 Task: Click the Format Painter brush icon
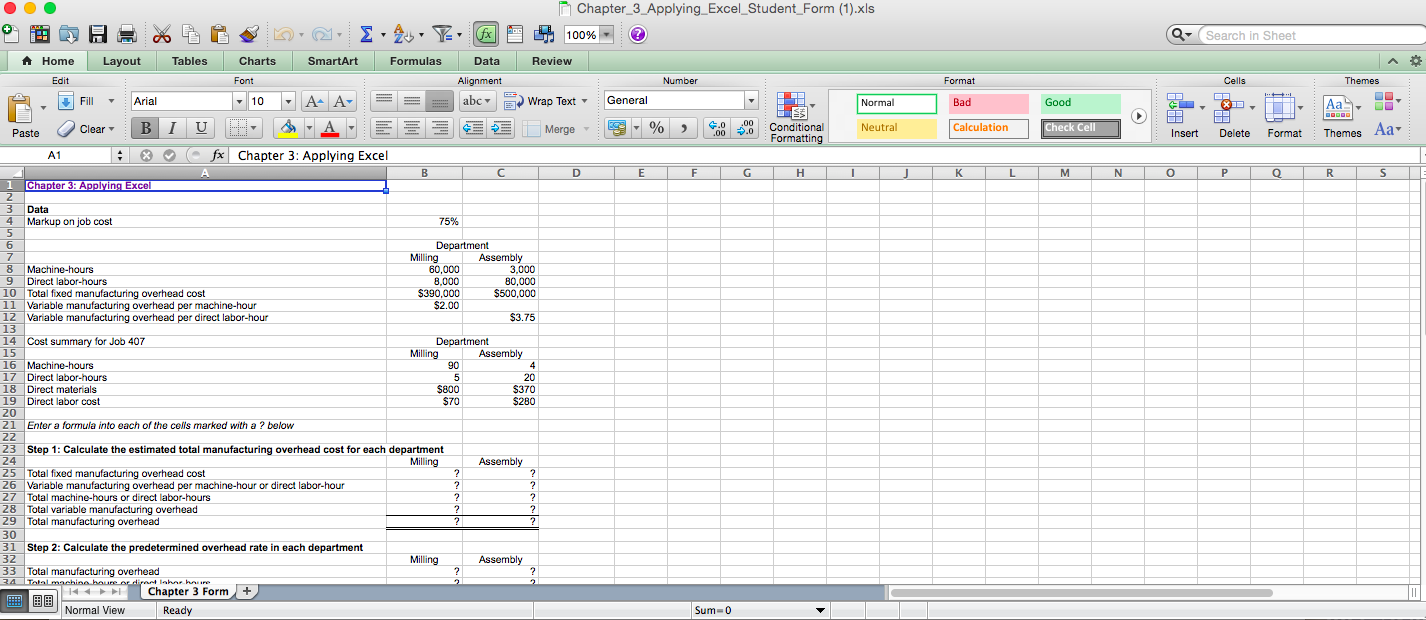pyautogui.click(x=249, y=33)
